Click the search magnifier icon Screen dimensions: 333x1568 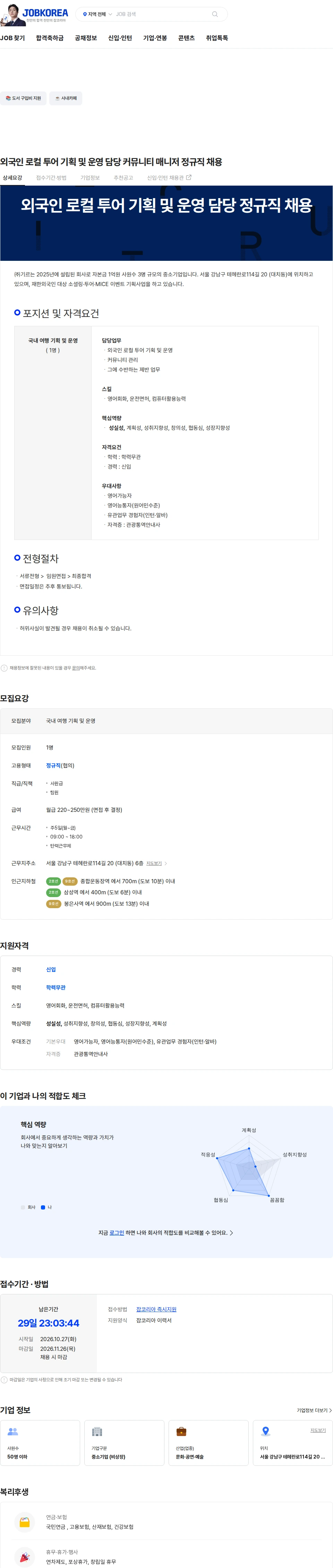(x=215, y=14)
